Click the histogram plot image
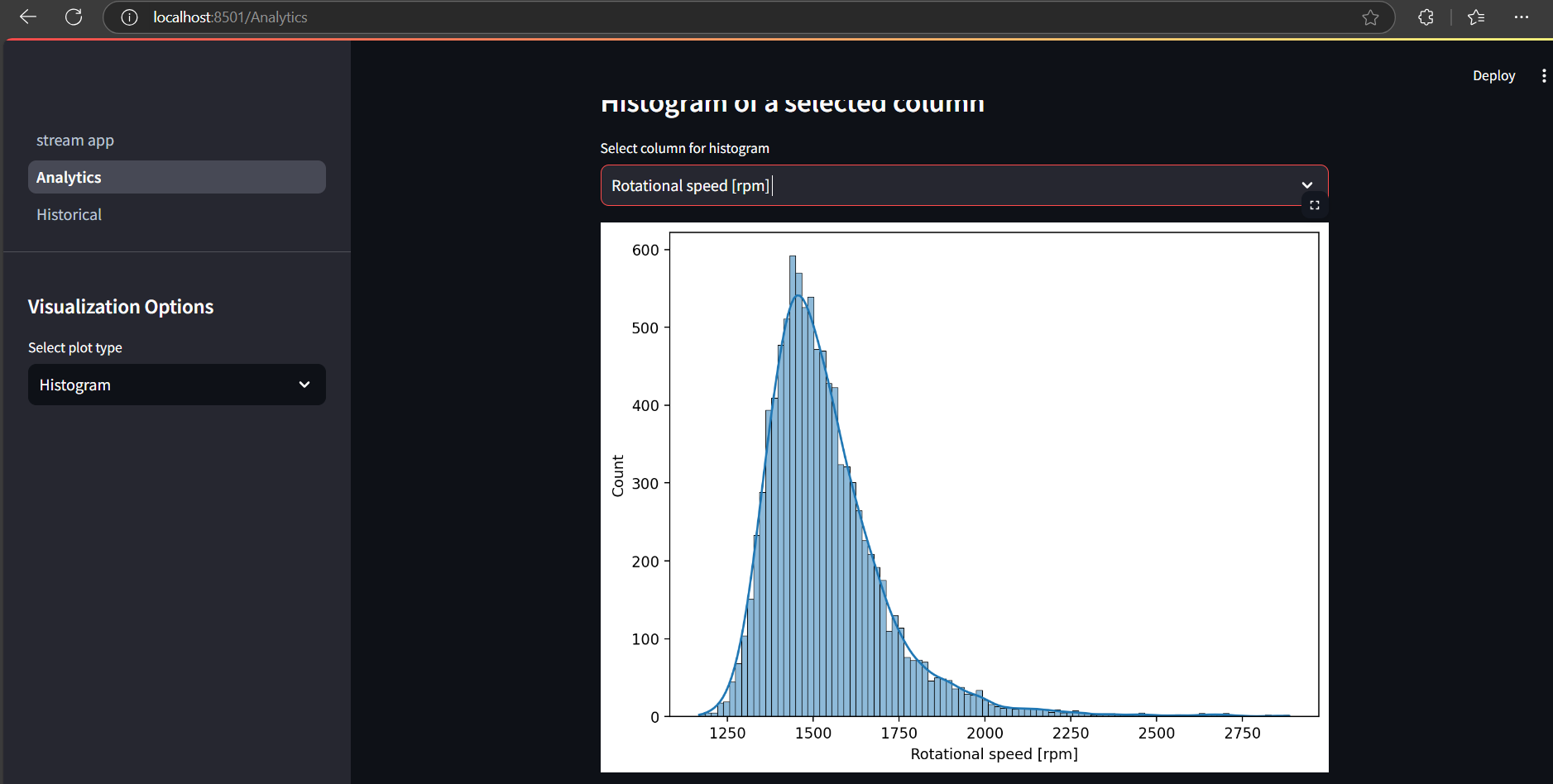 click(x=965, y=497)
